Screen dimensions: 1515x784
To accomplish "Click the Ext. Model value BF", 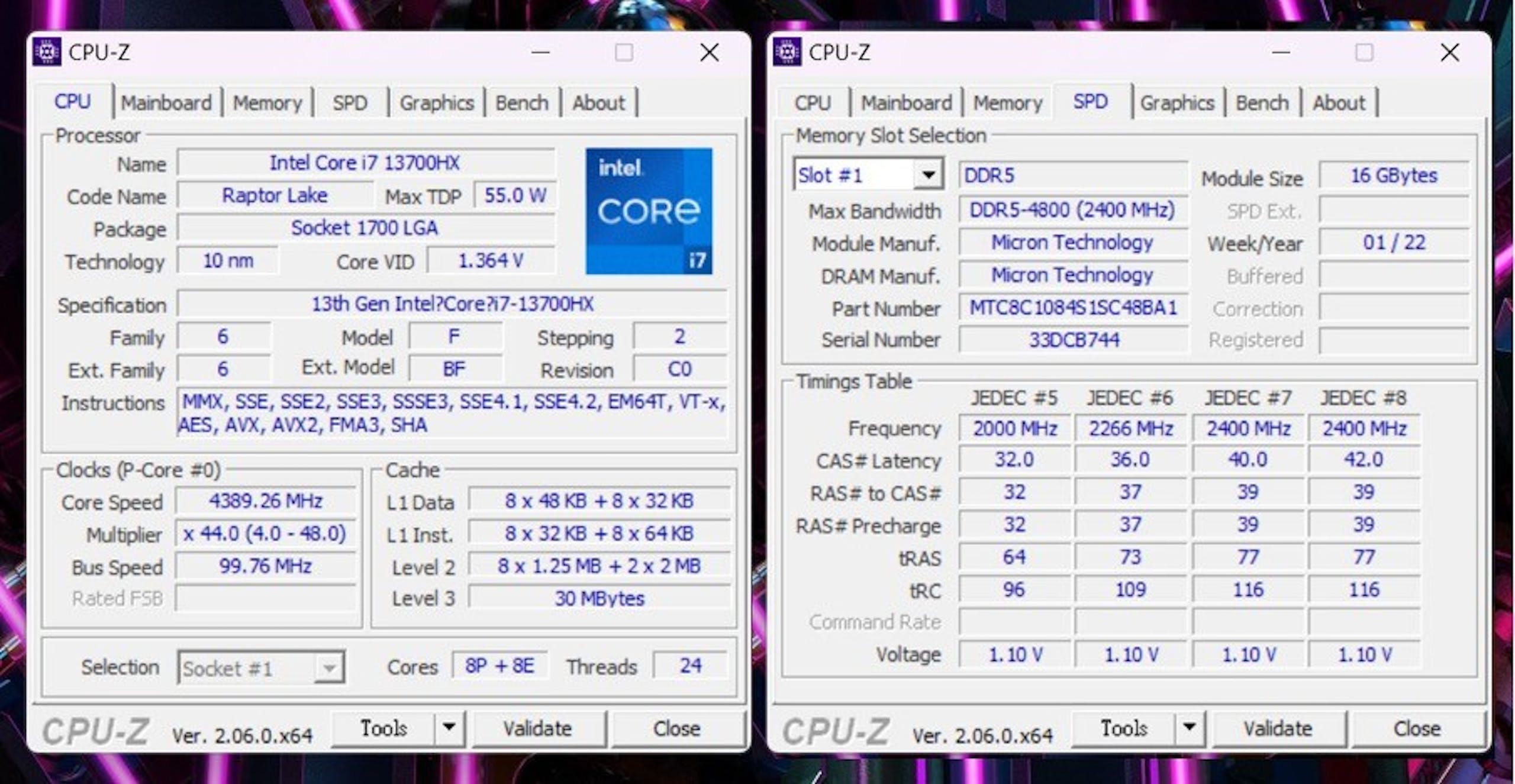I will click(x=454, y=369).
